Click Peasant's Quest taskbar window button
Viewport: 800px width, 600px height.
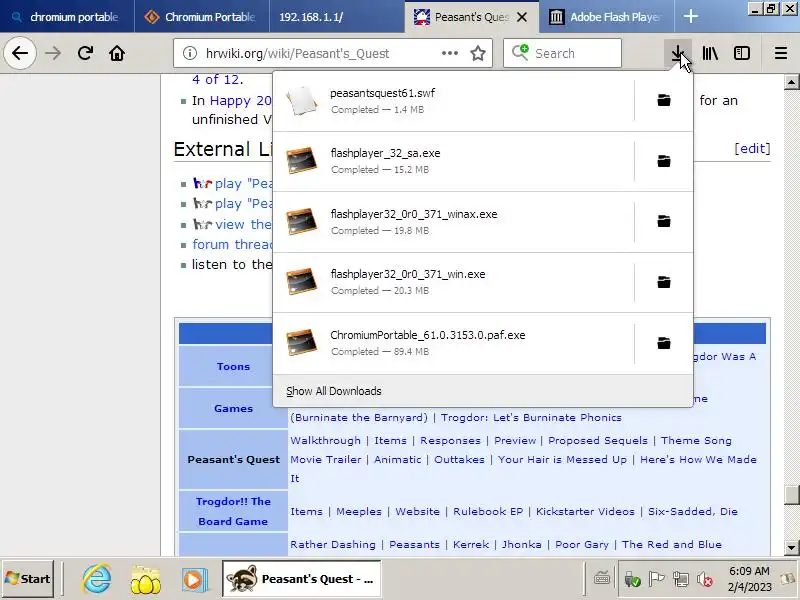click(x=302, y=579)
